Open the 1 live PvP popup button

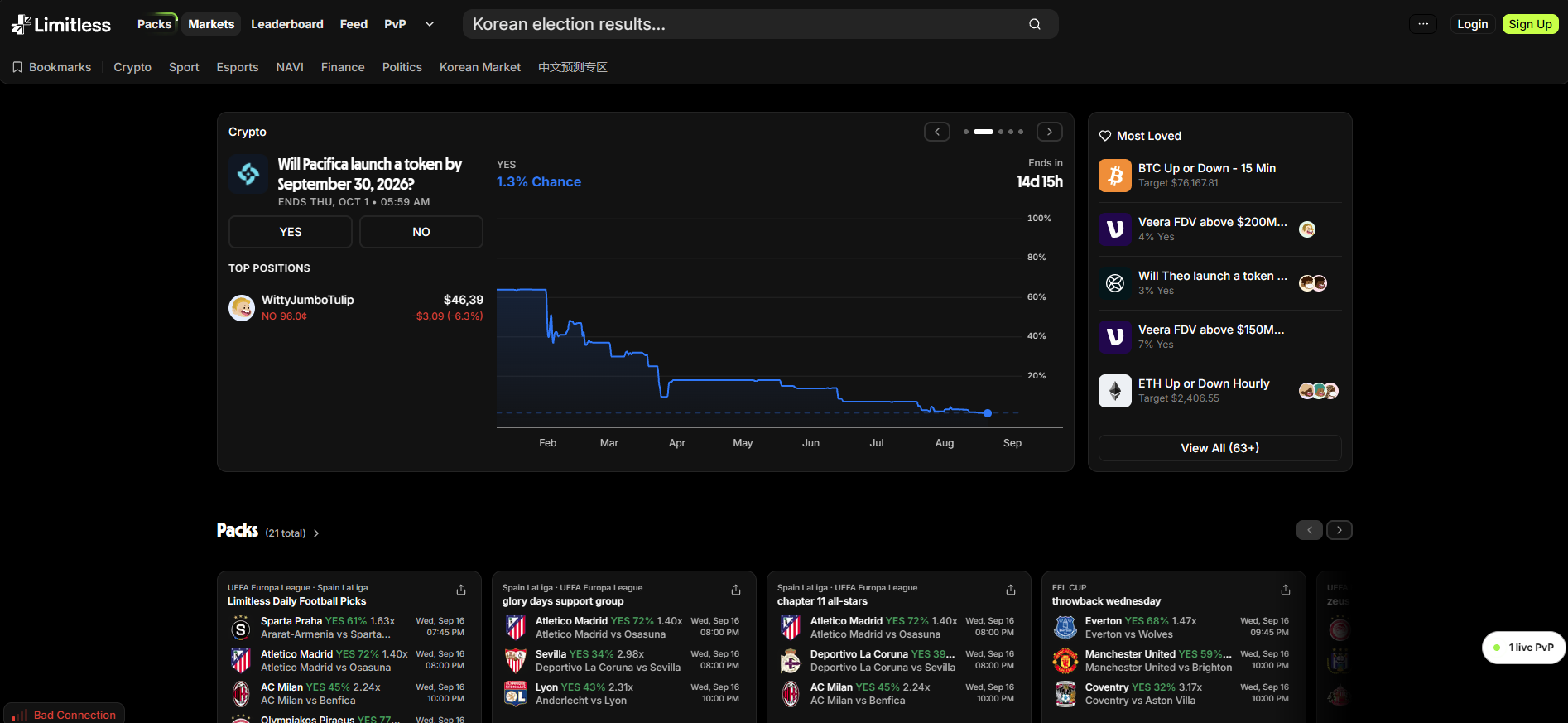pyautogui.click(x=1523, y=648)
